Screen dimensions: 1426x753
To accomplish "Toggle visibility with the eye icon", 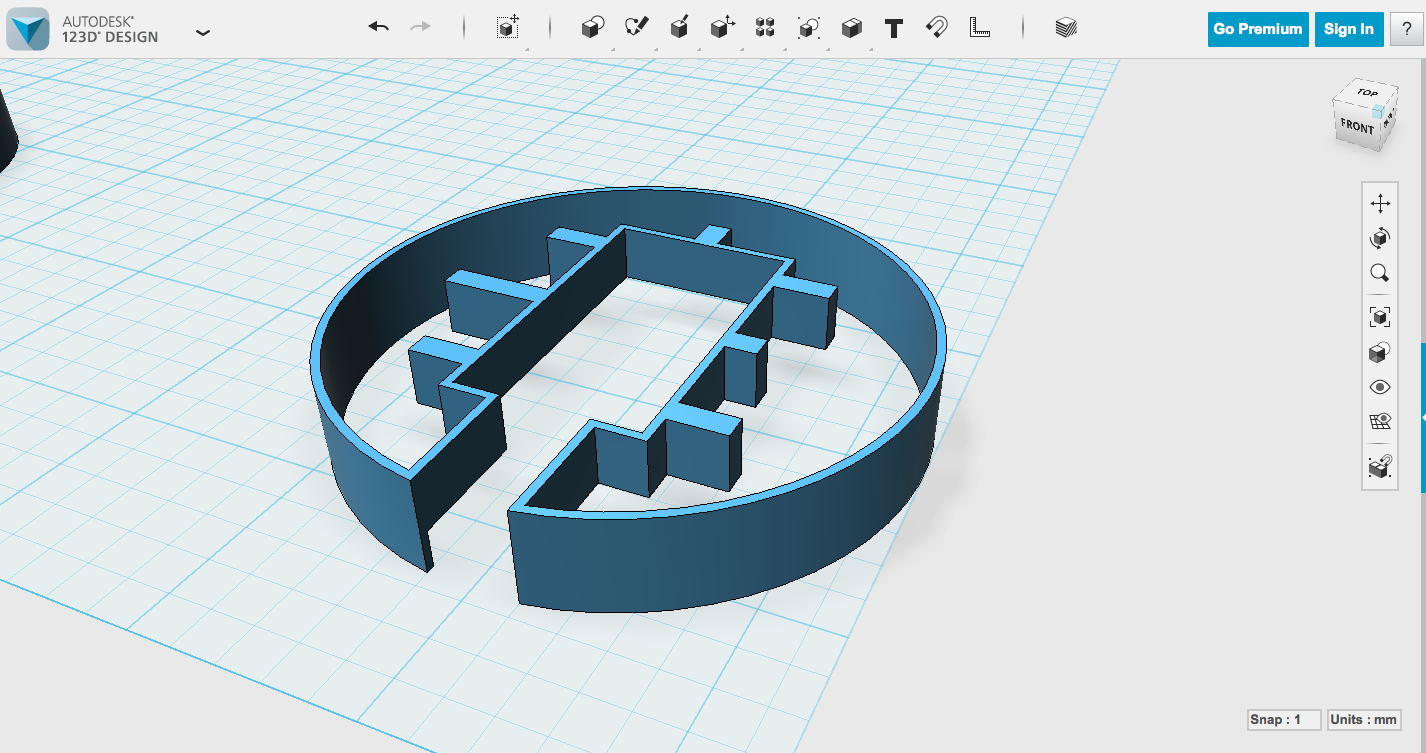I will [1380, 387].
